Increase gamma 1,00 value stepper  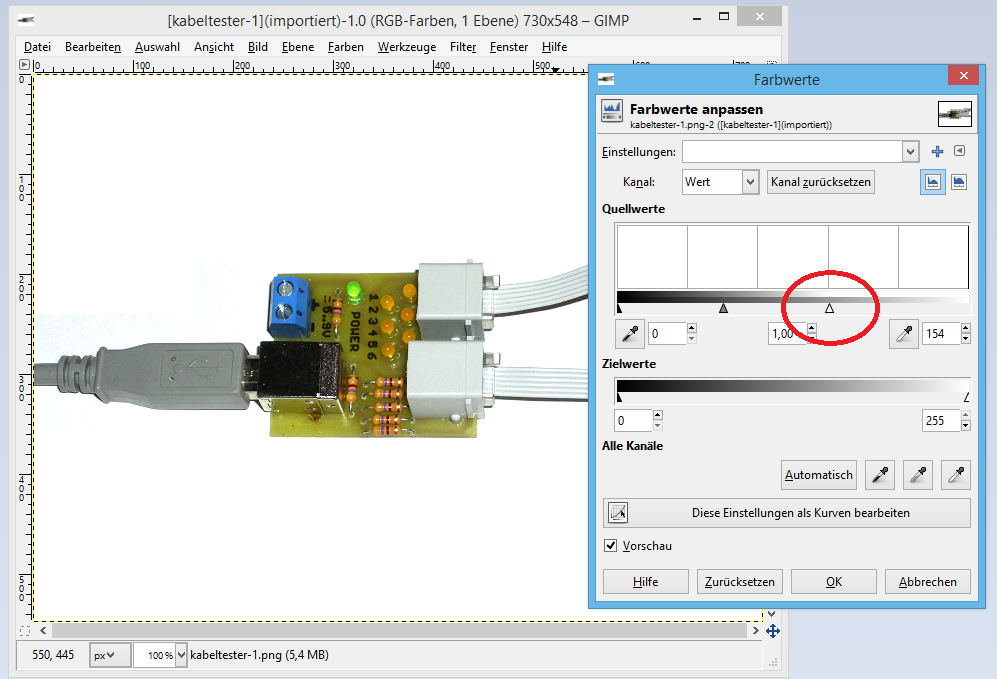click(811, 328)
